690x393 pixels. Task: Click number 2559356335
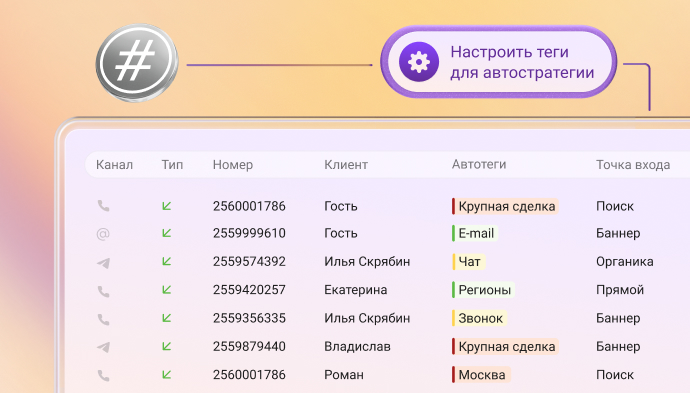point(249,318)
